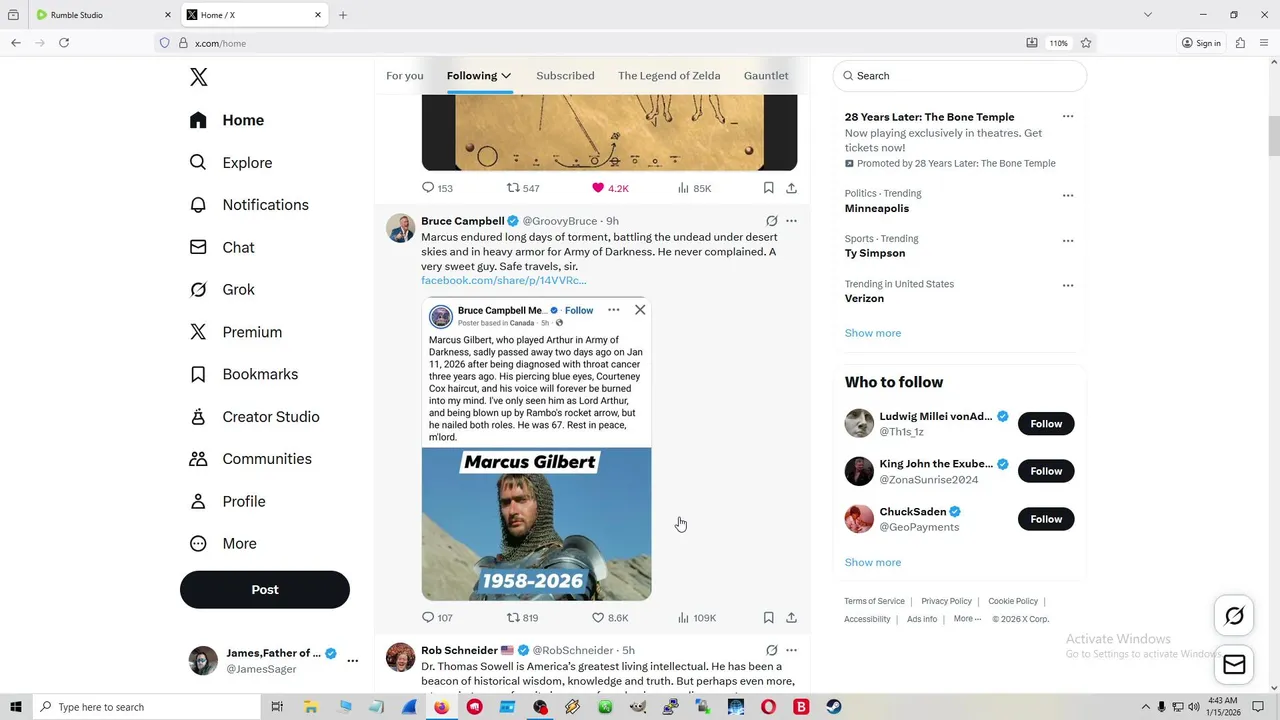Open more options on Bruce Campbell's post

[791, 221]
